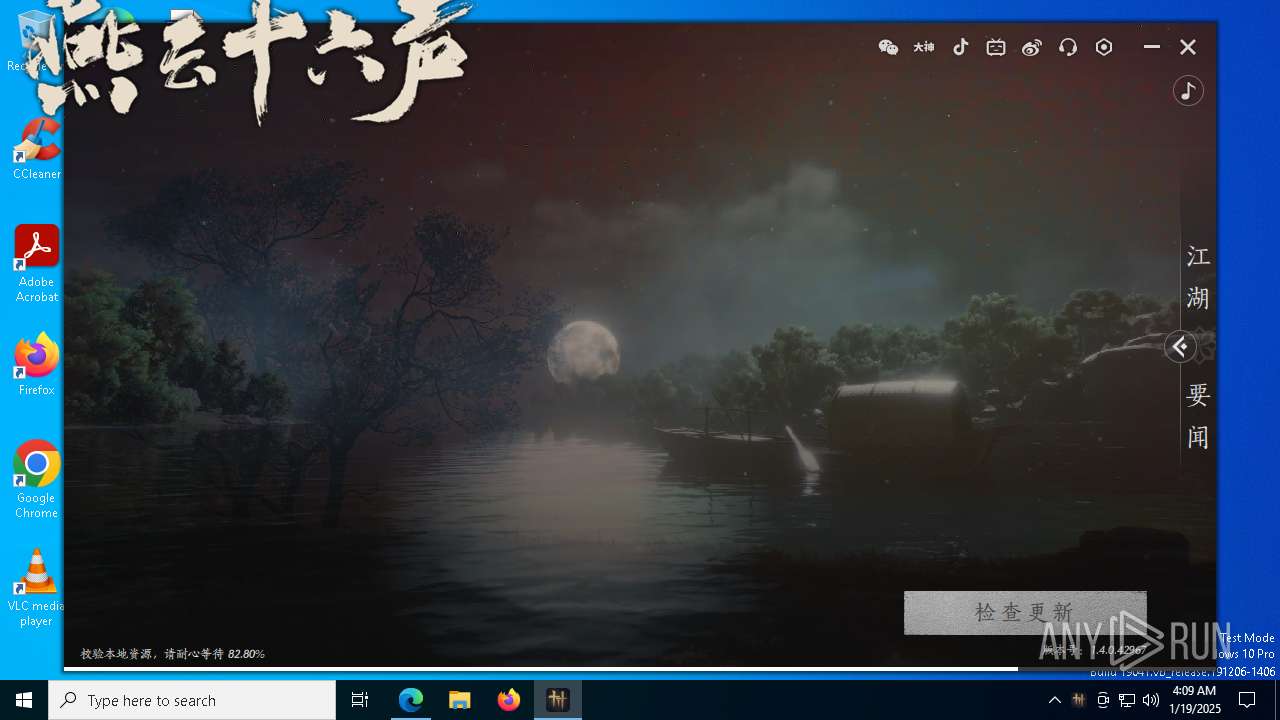This screenshot has width=1280, height=720.
Task: Open the WeChat icon in launcher header
Action: point(888,47)
